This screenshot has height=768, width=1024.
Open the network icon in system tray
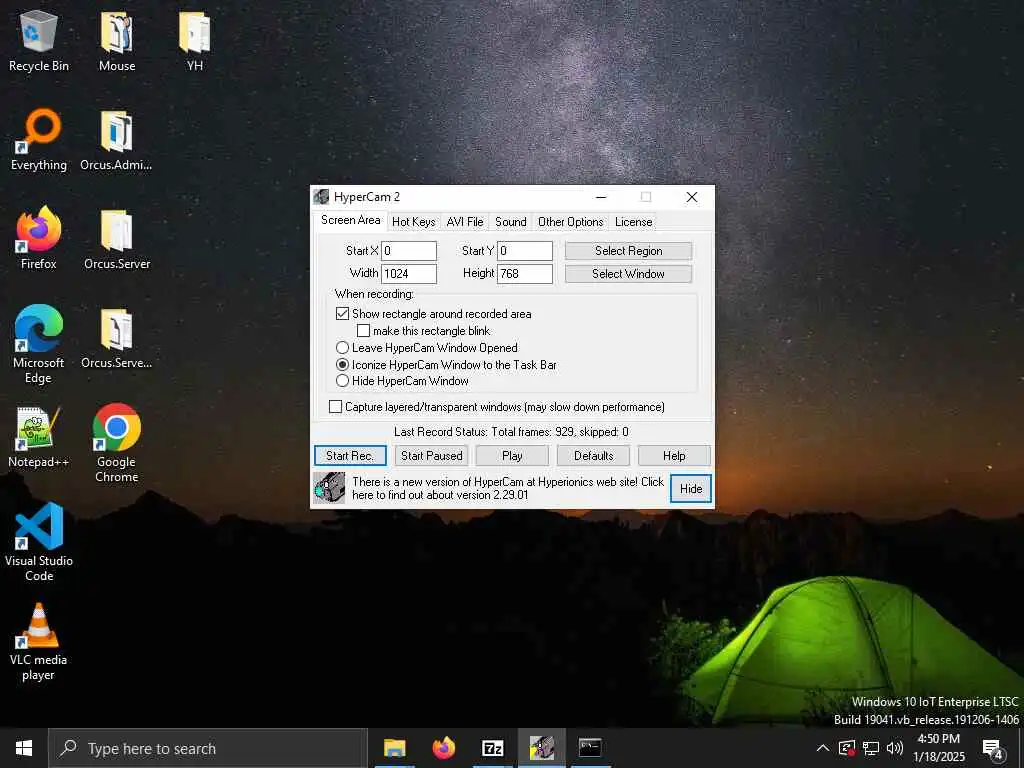[x=871, y=748]
